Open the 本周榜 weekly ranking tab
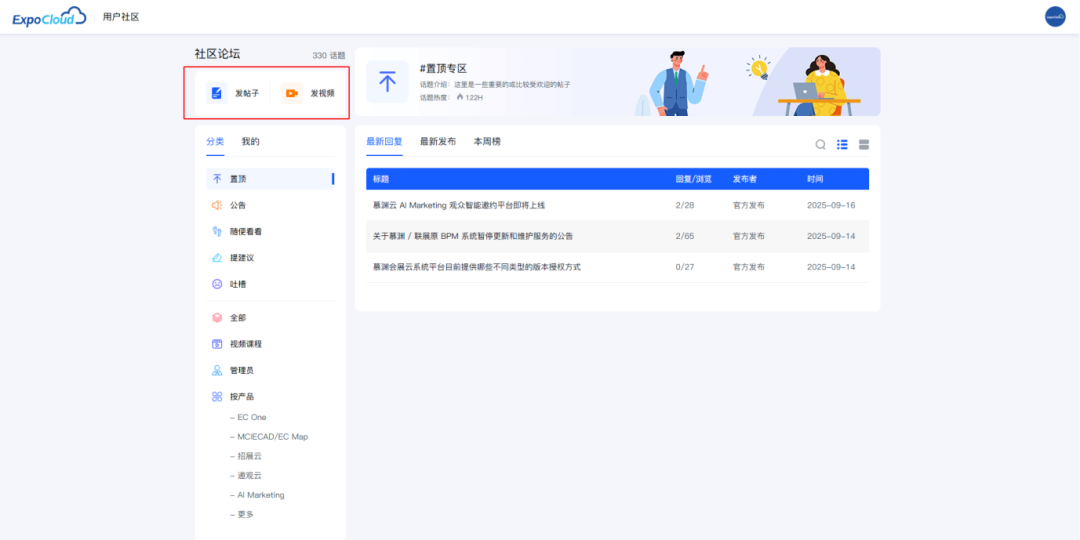The image size is (1080, 540). pos(487,142)
